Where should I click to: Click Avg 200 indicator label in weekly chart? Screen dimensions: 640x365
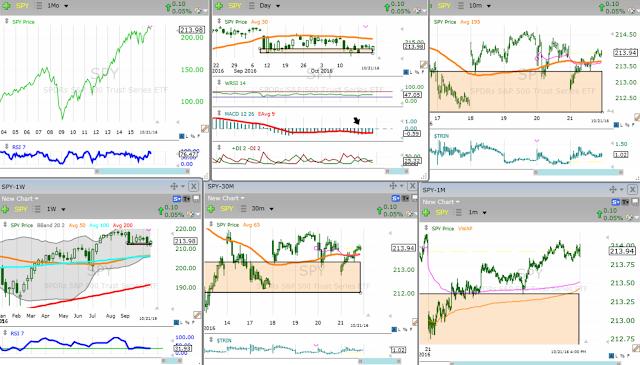(x=123, y=225)
